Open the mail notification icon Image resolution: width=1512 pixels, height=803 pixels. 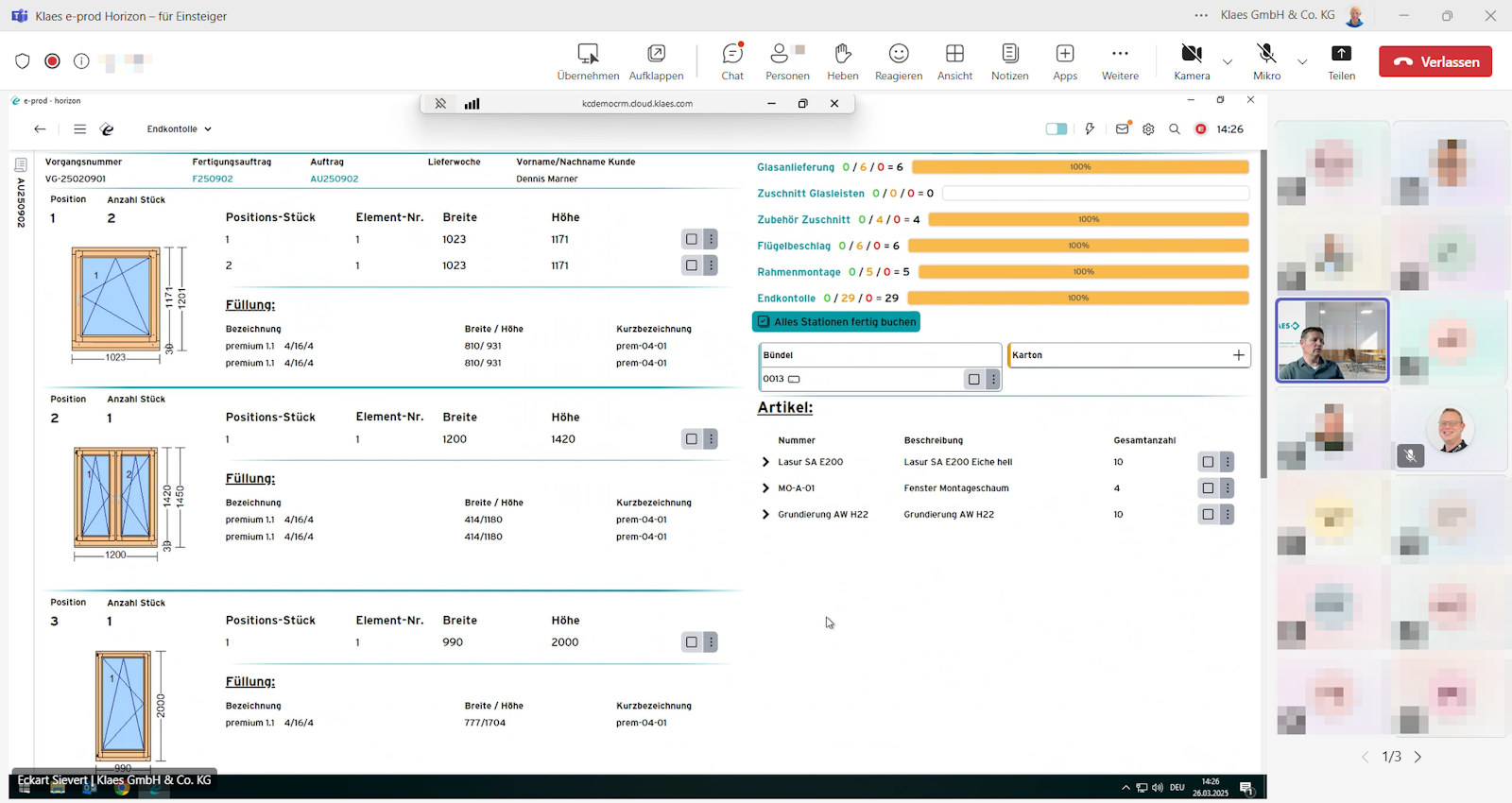coord(1122,129)
